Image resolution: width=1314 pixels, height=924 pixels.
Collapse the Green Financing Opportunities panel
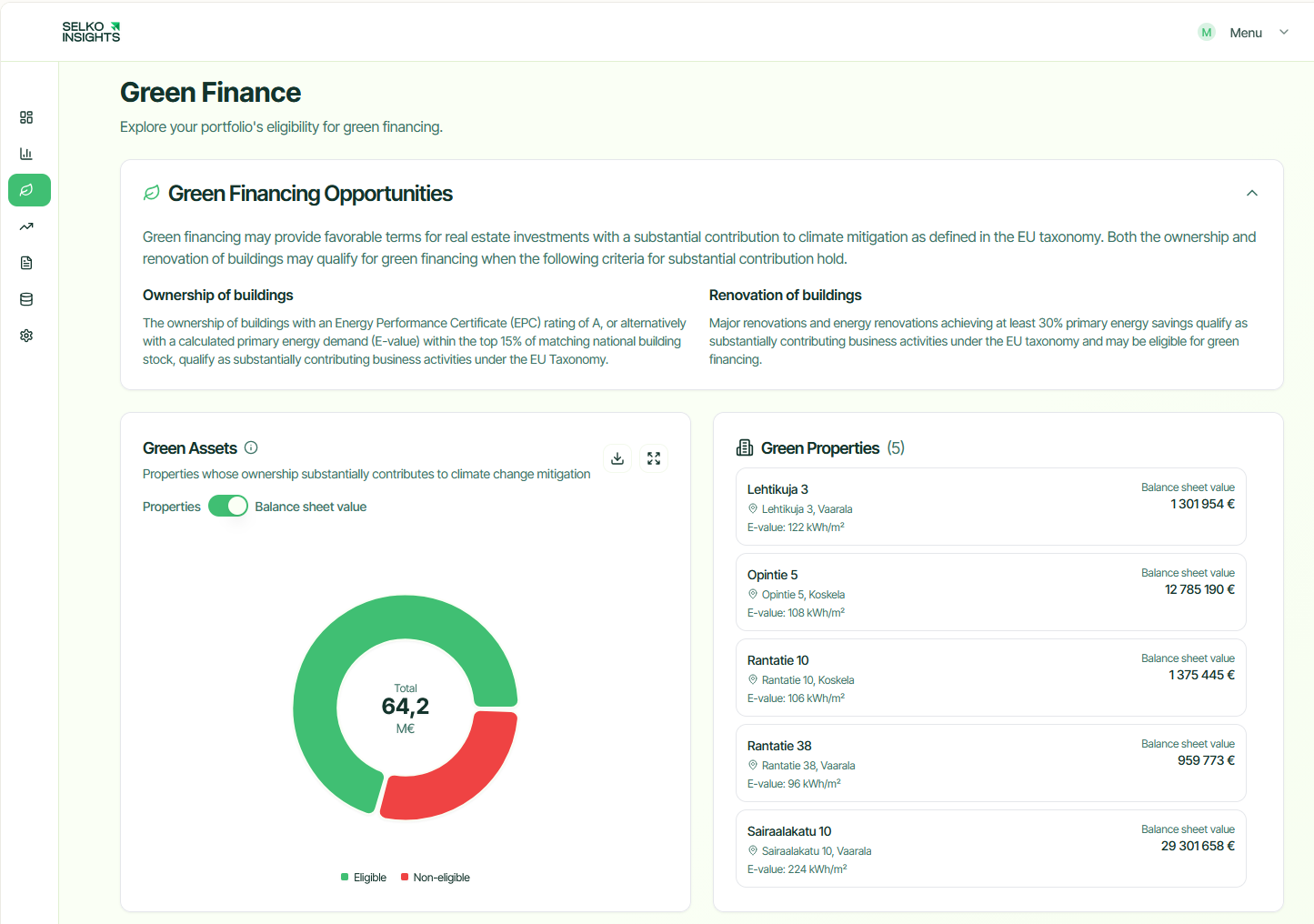(1252, 193)
